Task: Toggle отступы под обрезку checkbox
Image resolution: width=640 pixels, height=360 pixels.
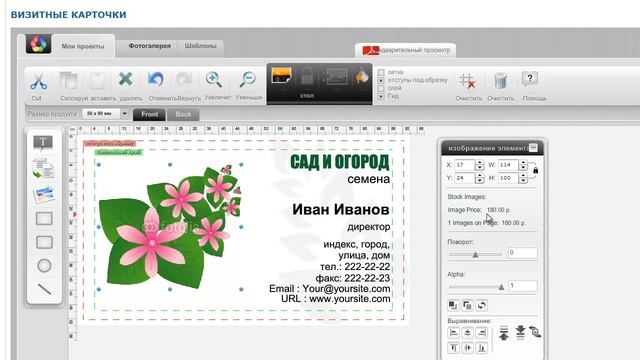Action: (x=381, y=80)
